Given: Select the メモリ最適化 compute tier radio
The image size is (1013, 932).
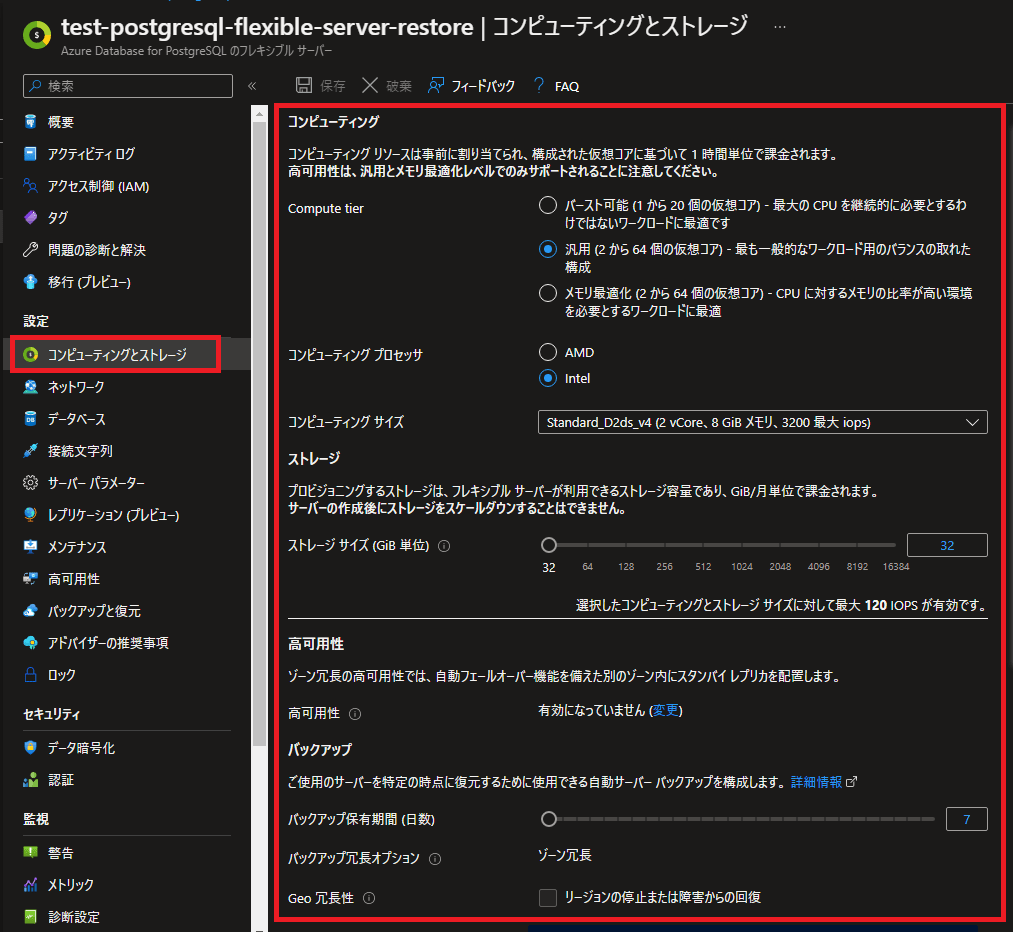Looking at the screenshot, I should pos(548,293).
